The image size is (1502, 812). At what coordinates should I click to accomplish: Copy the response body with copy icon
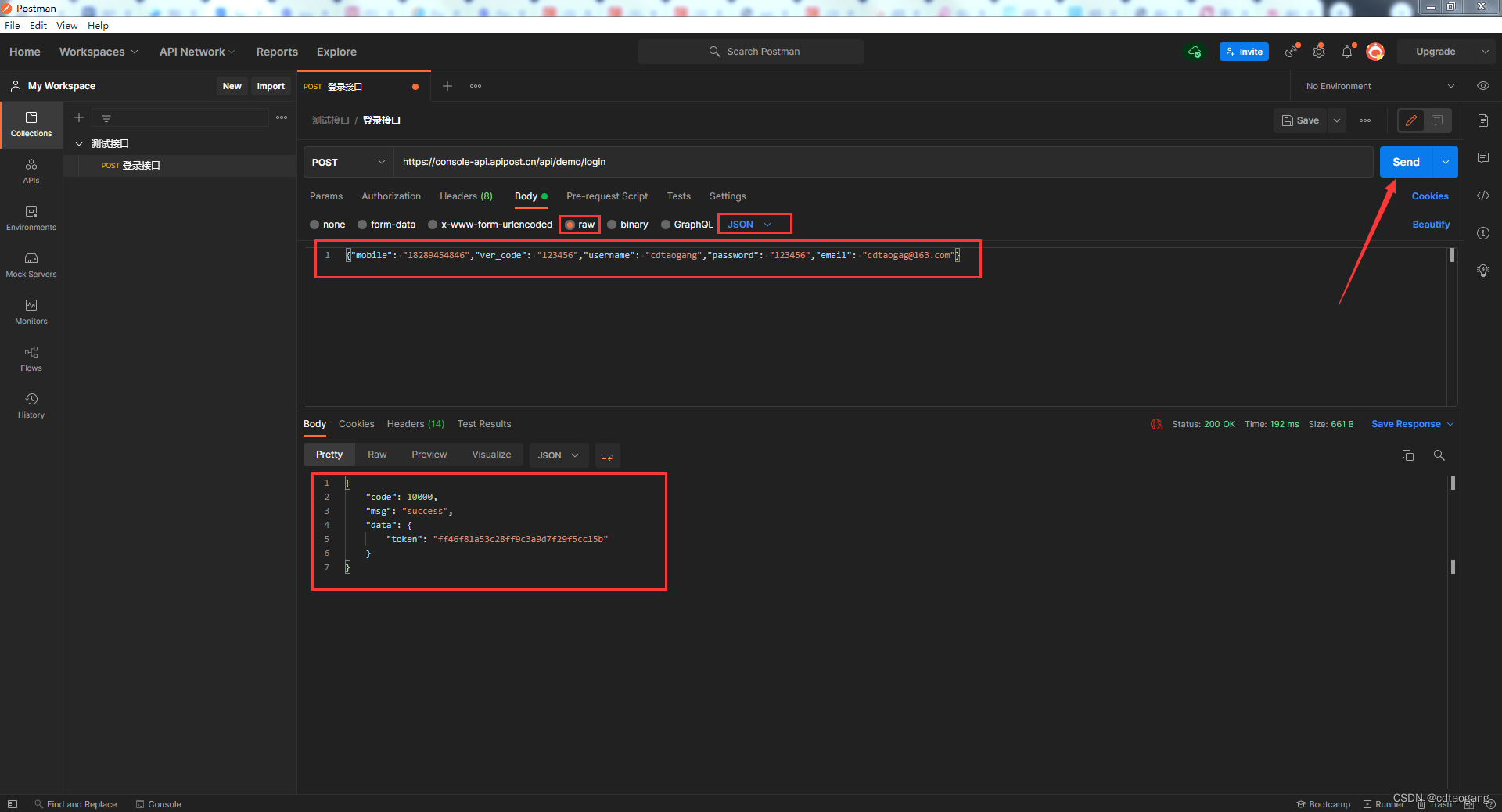pyautogui.click(x=1408, y=455)
